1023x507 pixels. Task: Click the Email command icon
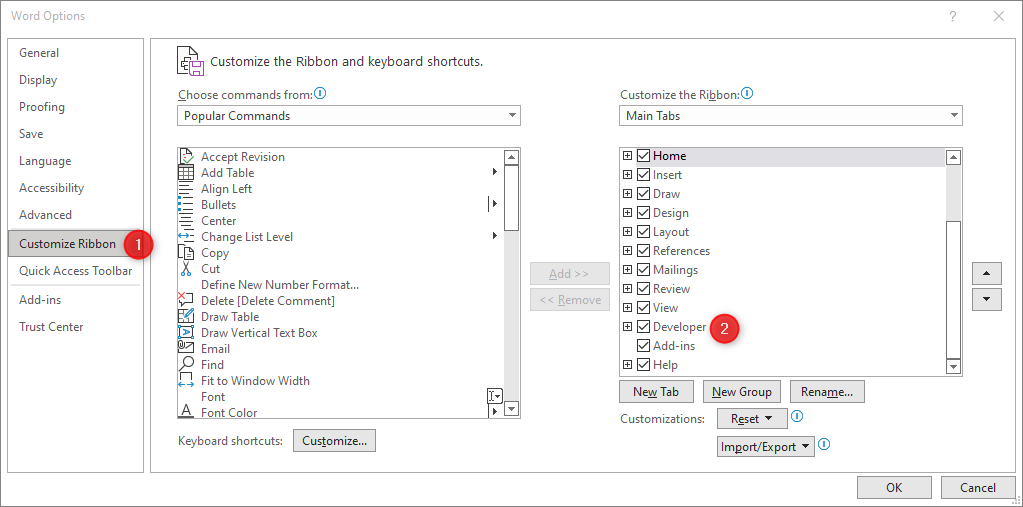[x=186, y=348]
